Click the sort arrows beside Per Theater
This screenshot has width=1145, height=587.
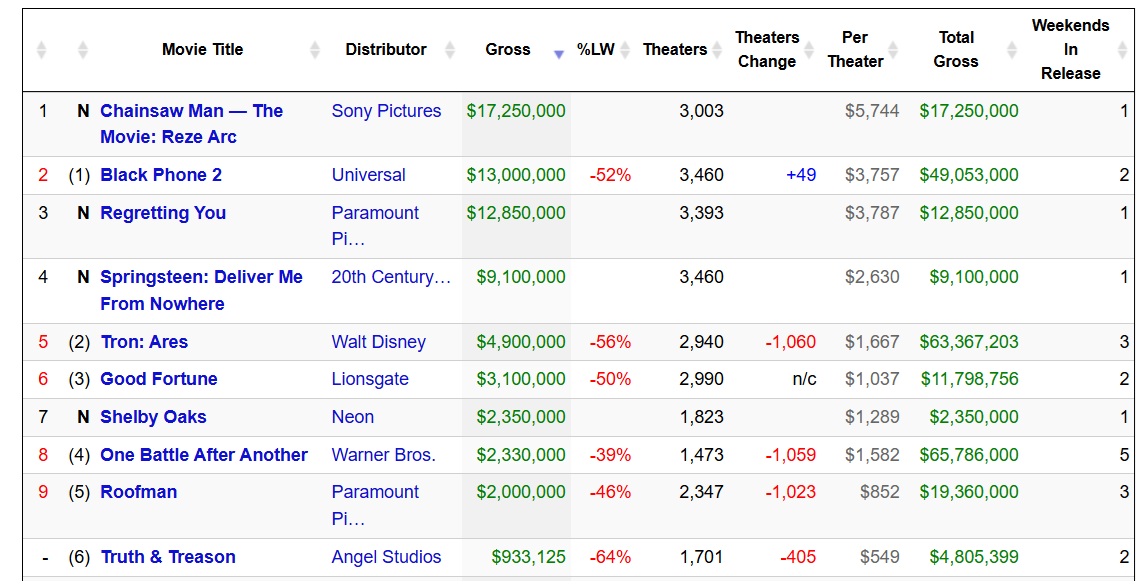[894, 50]
